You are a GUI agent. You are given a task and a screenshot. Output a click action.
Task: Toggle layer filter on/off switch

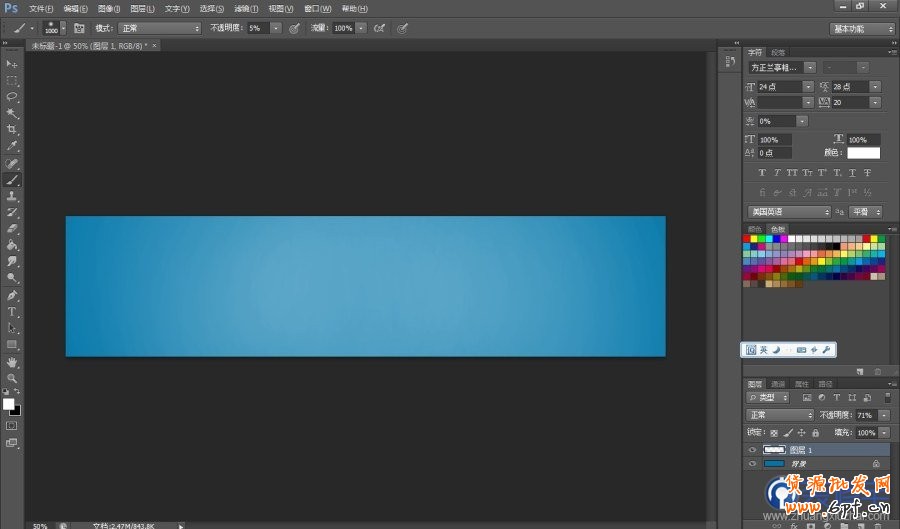tap(887, 398)
